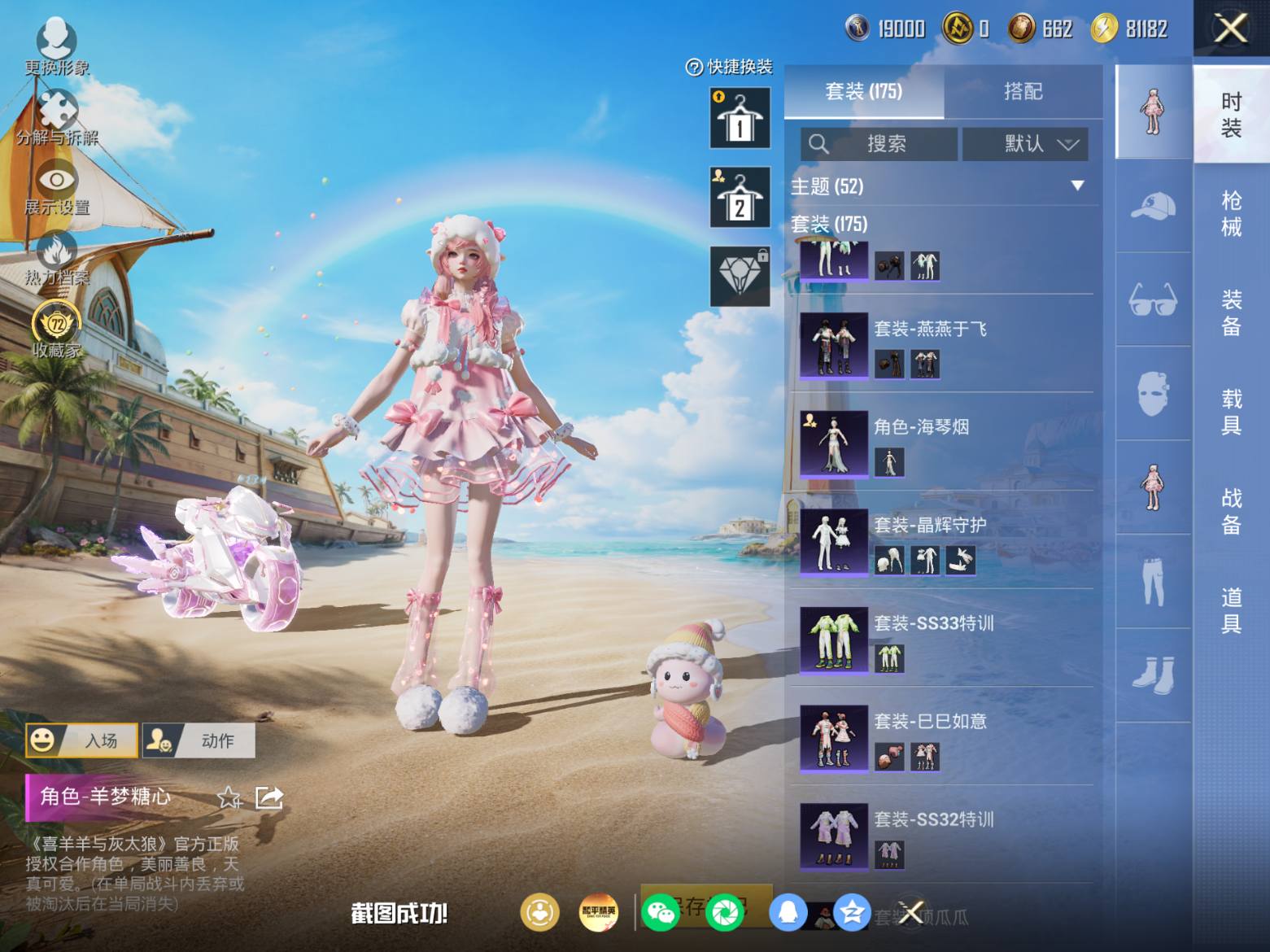
Task: Open the 默认 sort dropdown
Action: pos(1025,144)
